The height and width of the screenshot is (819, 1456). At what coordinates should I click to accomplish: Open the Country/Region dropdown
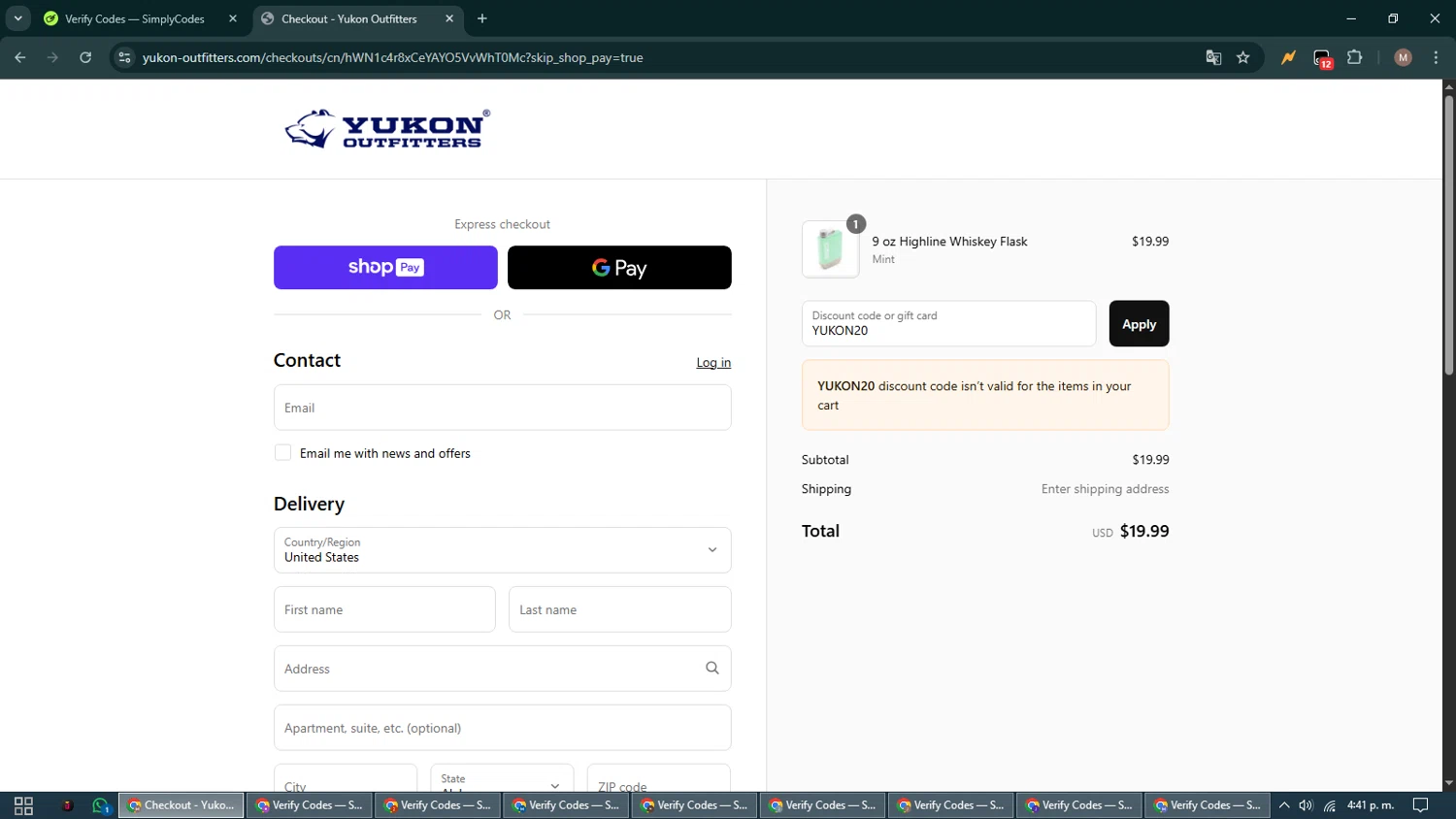(502, 550)
